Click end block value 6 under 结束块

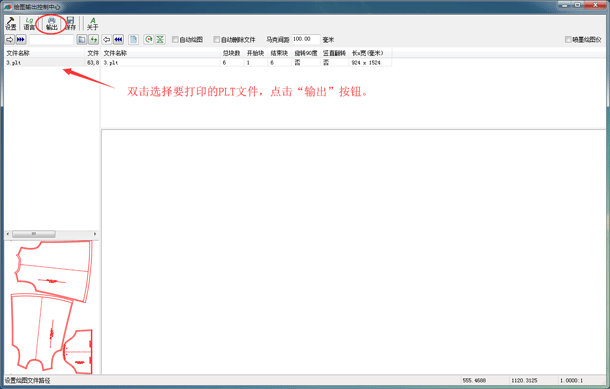point(272,63)
